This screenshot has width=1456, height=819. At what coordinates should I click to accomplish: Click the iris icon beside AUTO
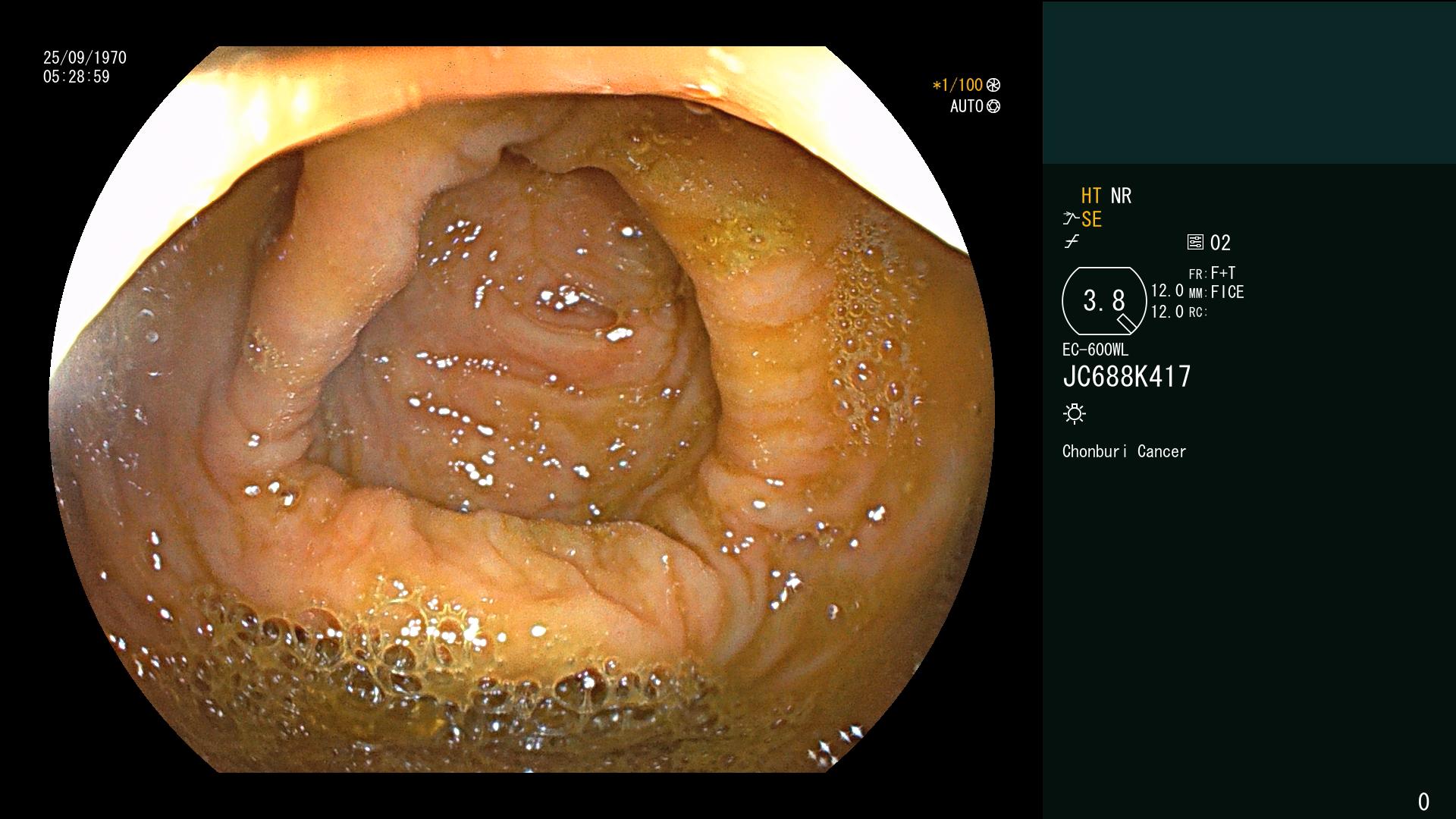pyautogui.click(x=993, y=106)
